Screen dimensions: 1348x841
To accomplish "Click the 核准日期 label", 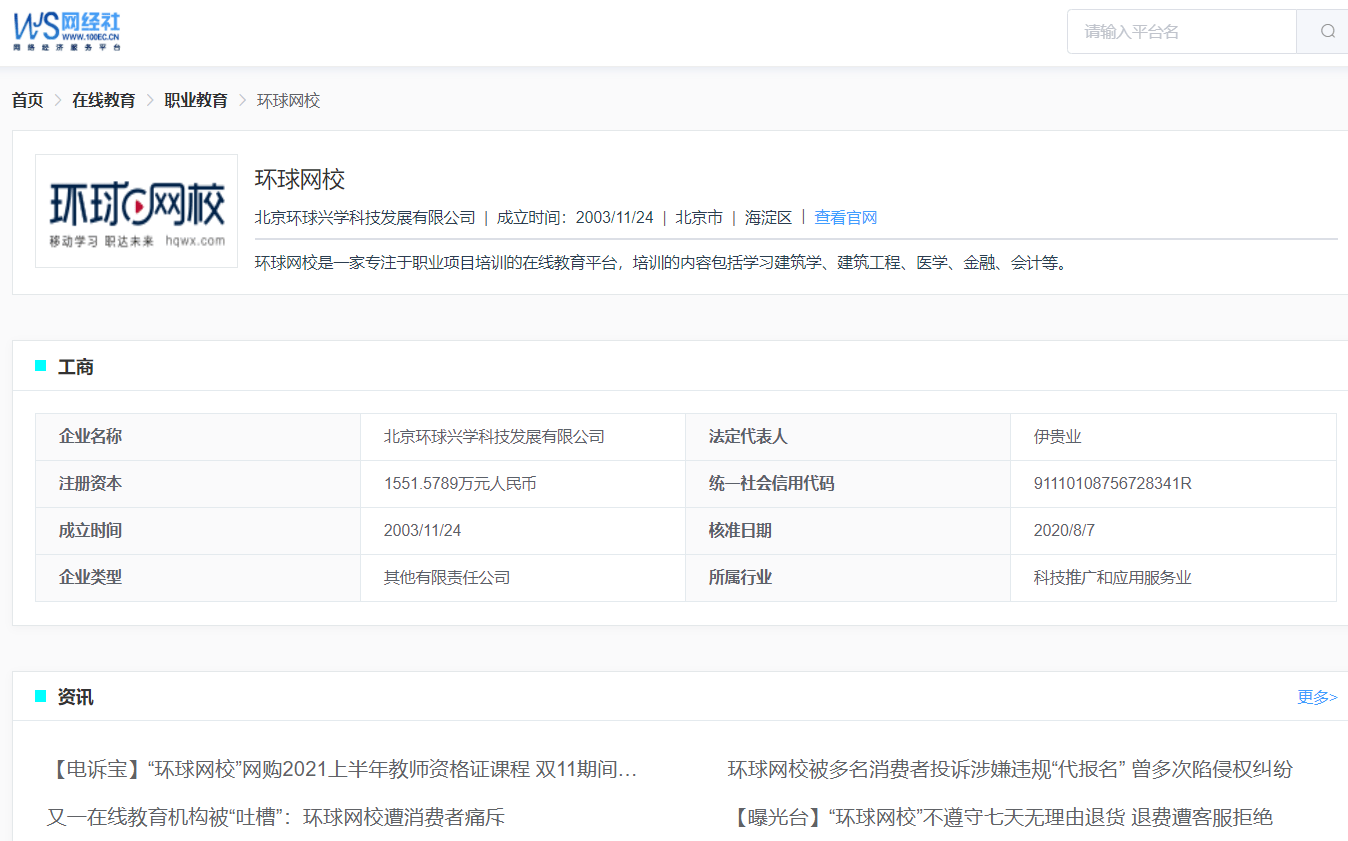I will click(740, 531).
